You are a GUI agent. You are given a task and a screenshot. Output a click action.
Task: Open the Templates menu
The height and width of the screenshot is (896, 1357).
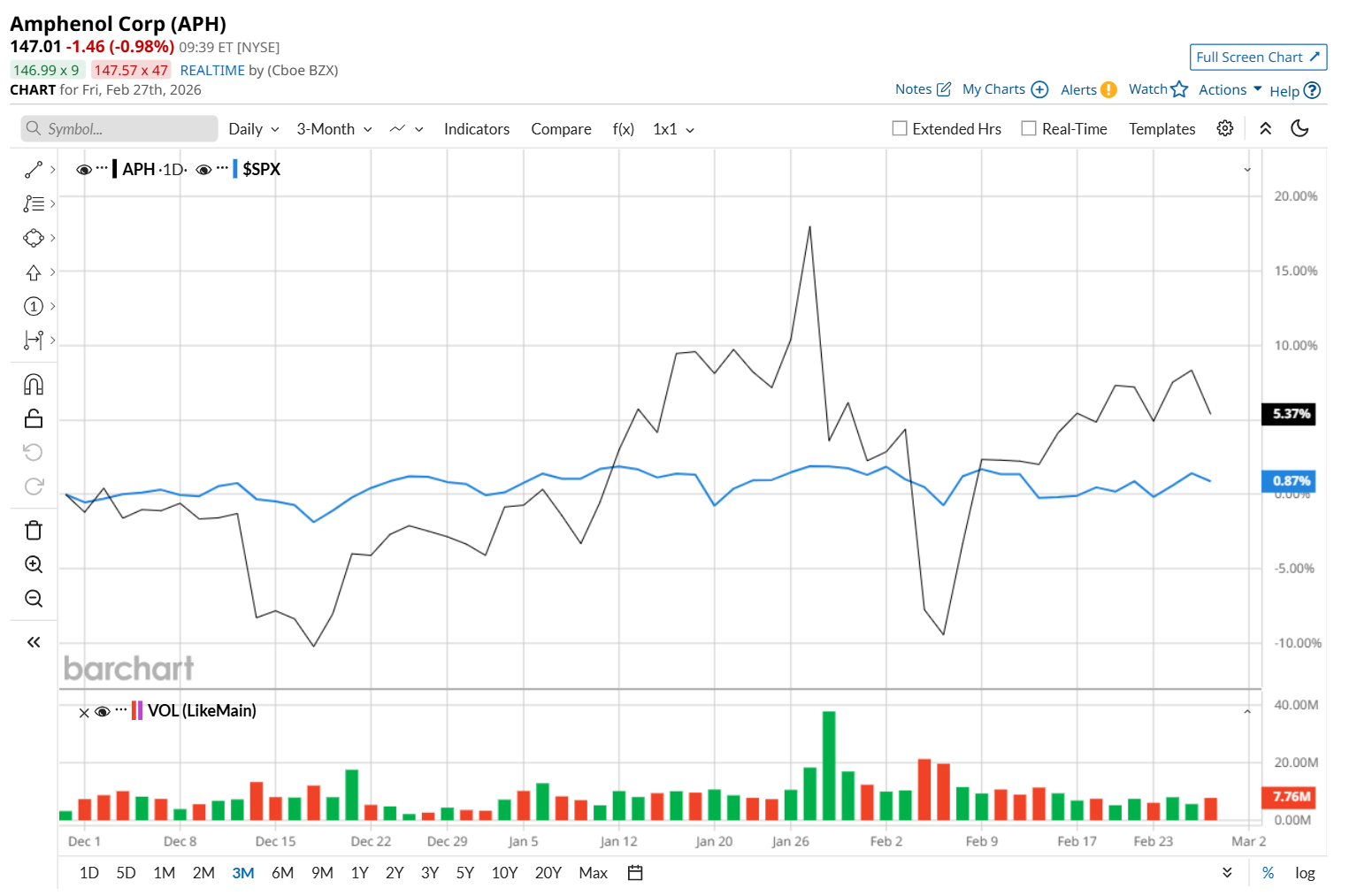tap(1161, 129)
